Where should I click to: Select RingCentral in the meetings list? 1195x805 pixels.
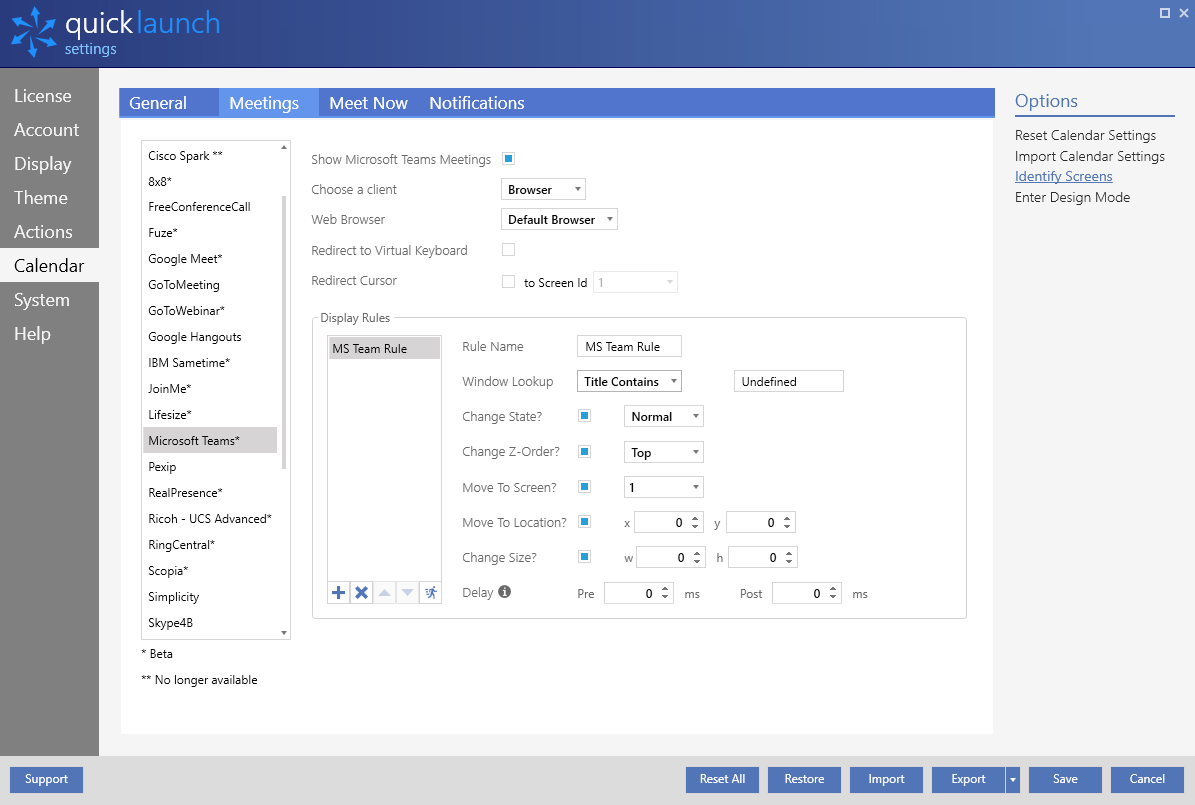pos(210,545)
